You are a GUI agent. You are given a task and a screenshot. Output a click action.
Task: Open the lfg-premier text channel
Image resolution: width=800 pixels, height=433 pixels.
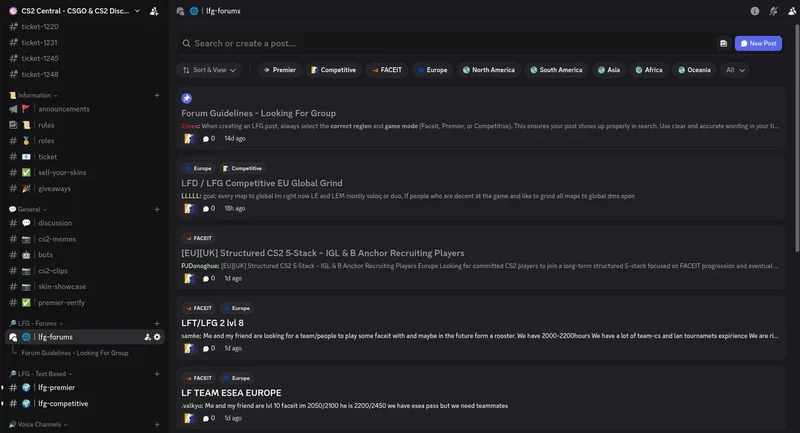(x=85, y=388)
